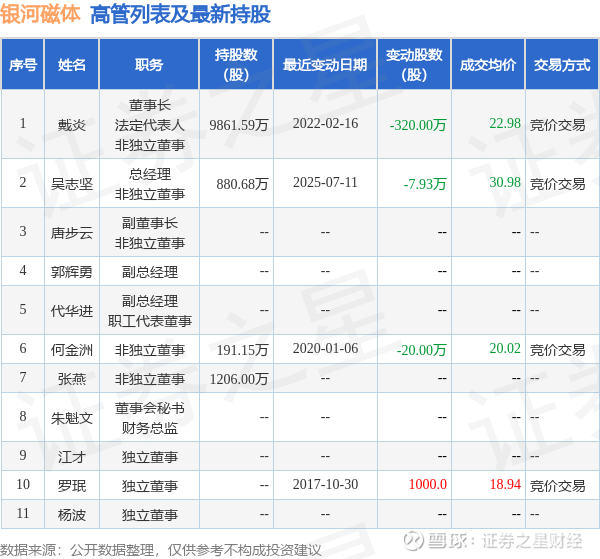This screenshot has height=559, width=600.
Task: Click the price 30.98
Action: click(505, 183)
